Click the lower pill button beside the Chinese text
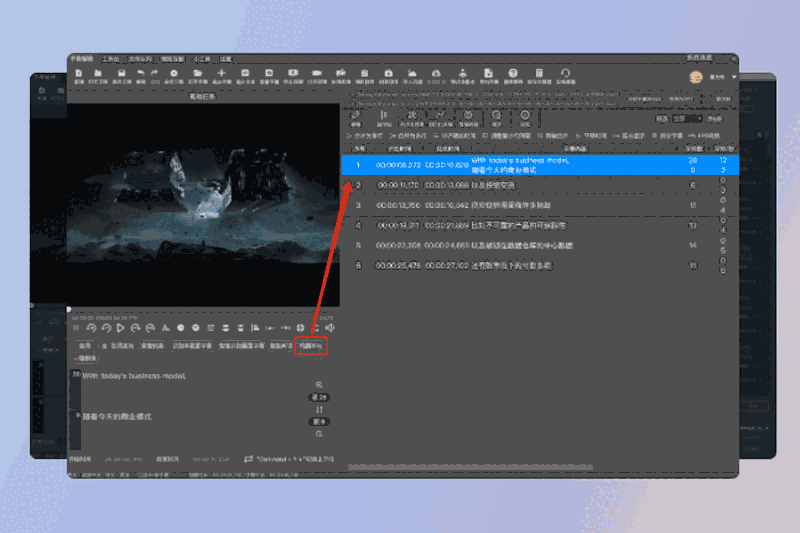Screen dimensions: 800x533 (319, 422)
